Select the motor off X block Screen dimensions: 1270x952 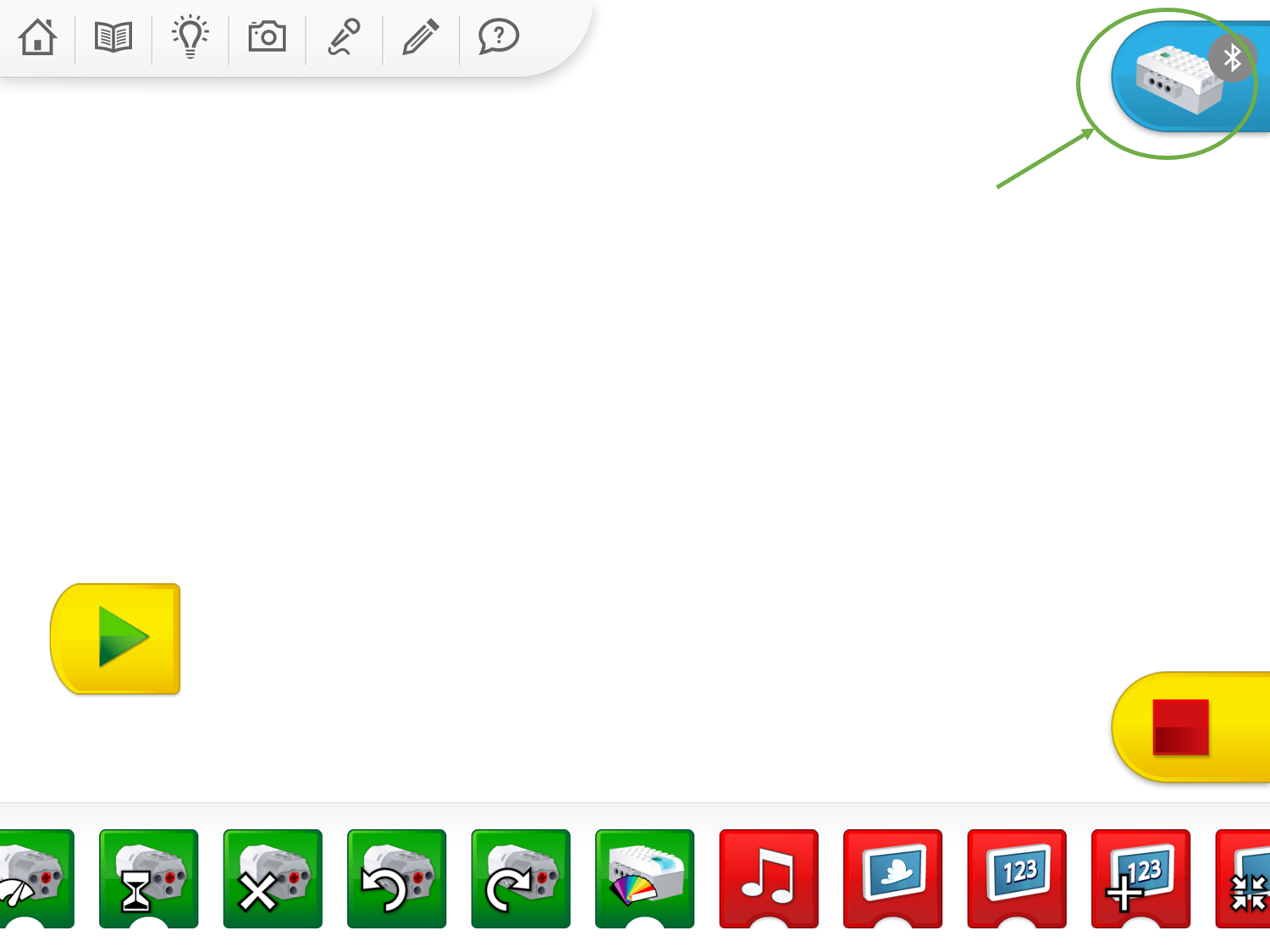pyautogui.click(x=273, y=878)
